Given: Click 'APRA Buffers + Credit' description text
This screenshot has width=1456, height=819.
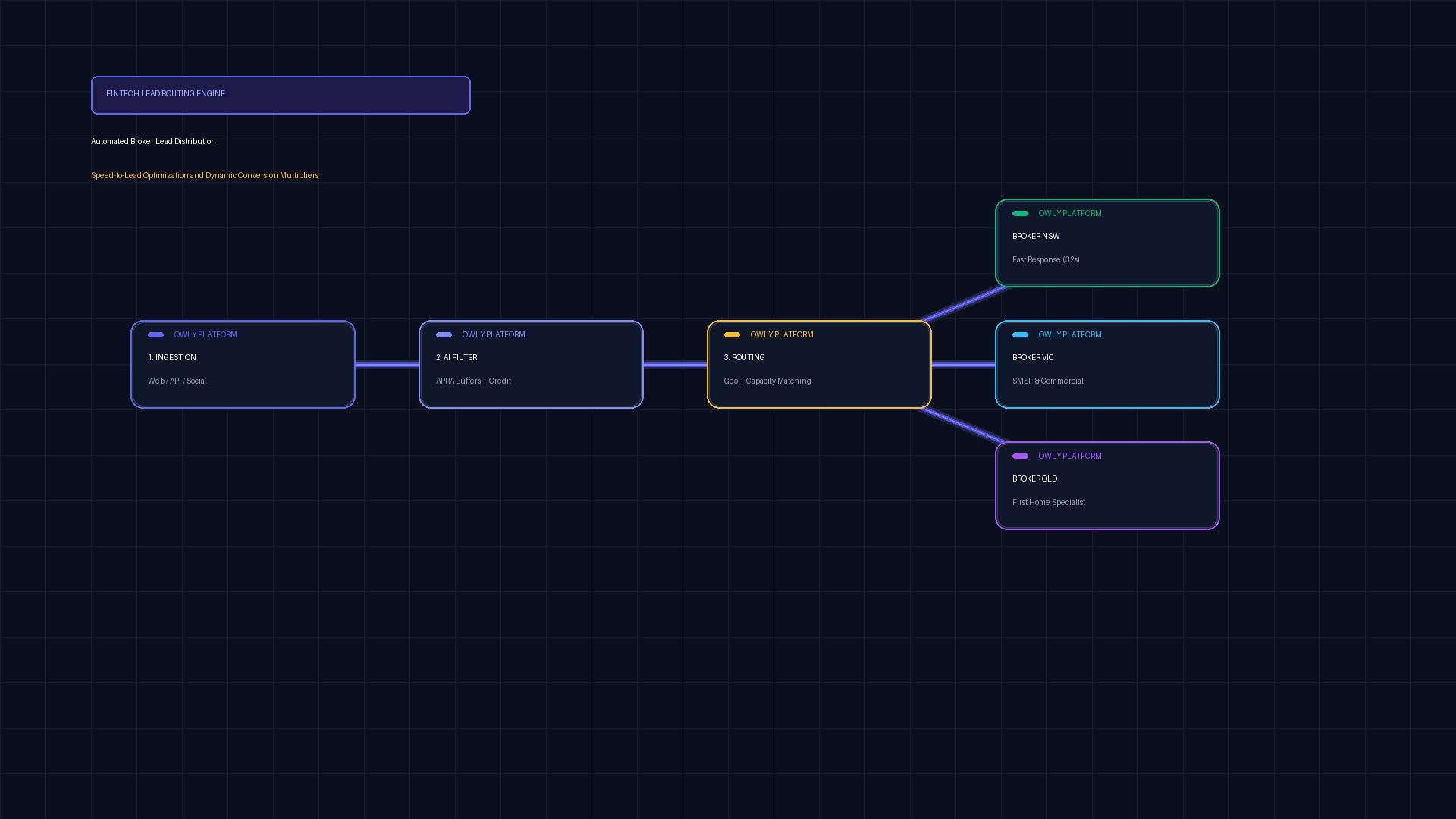Looking at the screenshot, I should point(473,381).
